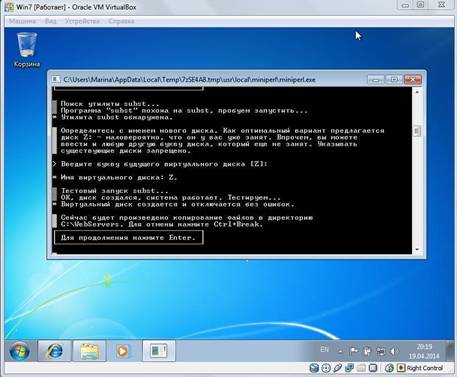Viewport: 457px width, 377px height.
Task: Maximize the Oracle VM VirtualBox window
Action: click(x=421, y=5)
